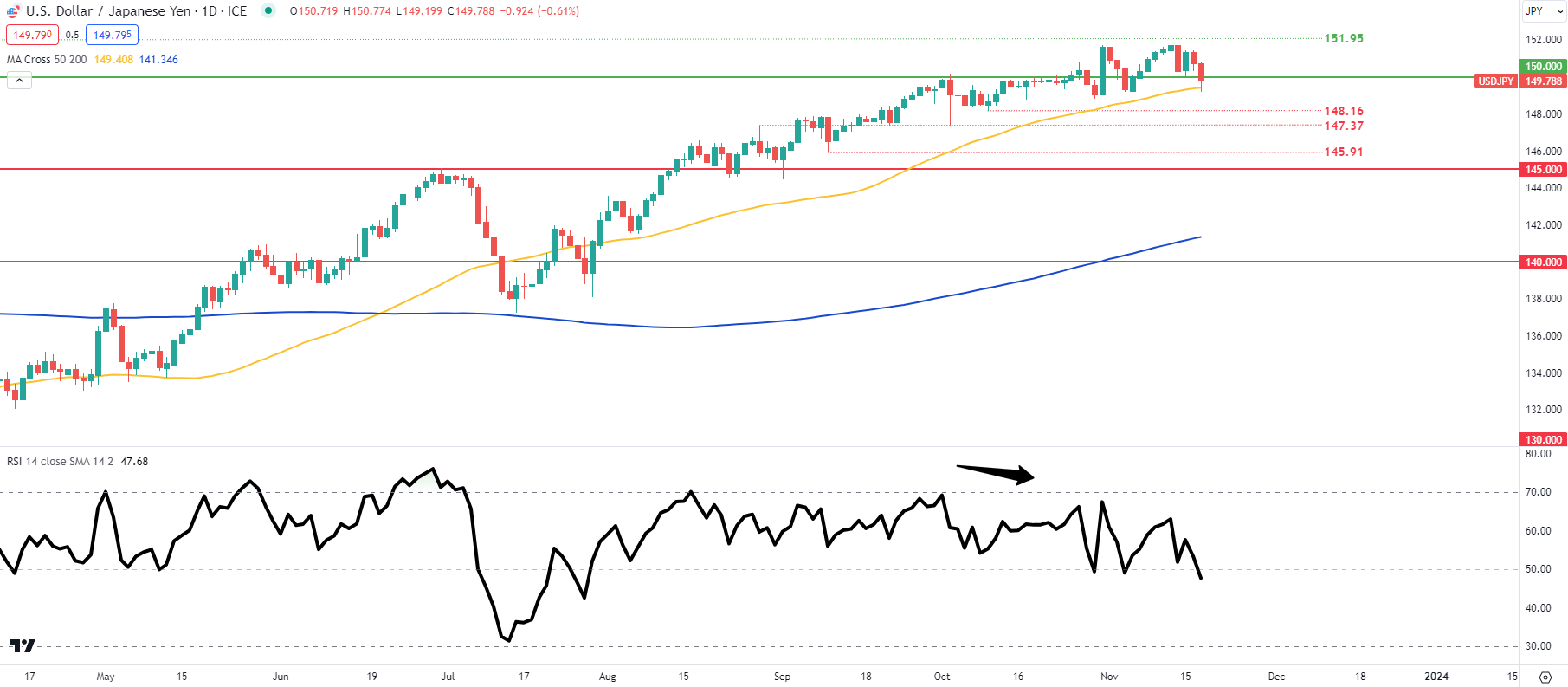Click the Oct label on time axis
1568x687 pixels.
[942, 677]
